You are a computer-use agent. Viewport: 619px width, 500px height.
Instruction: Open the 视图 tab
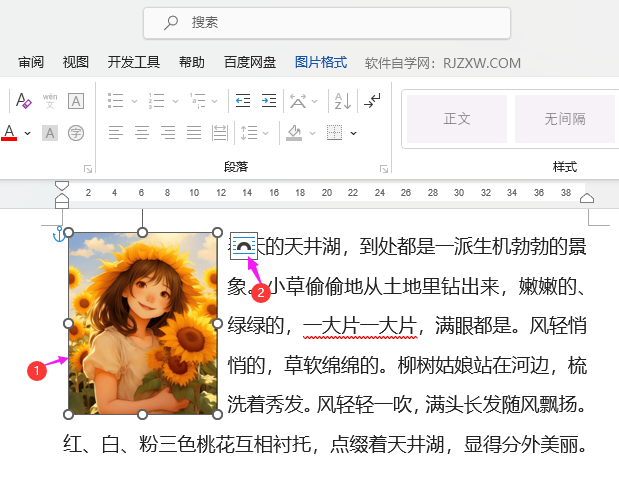pyautogui.click(x=75, y=62)
